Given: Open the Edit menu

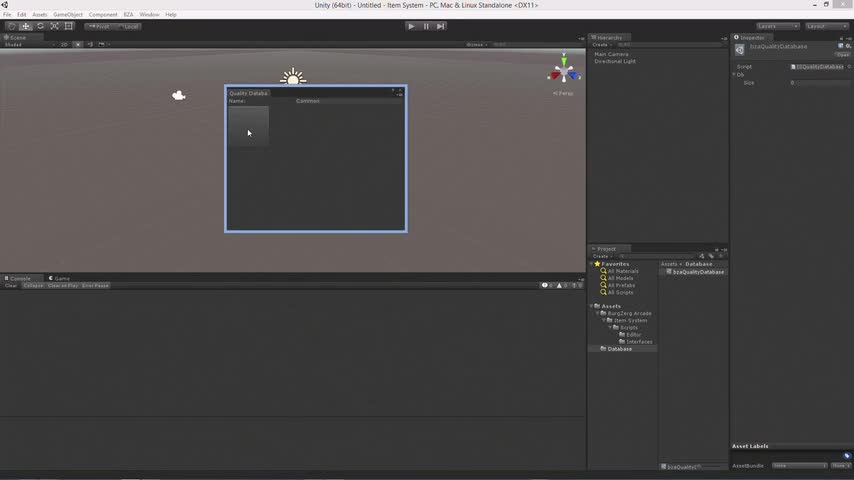Looking at the screenshot, I should click(21, 15).
